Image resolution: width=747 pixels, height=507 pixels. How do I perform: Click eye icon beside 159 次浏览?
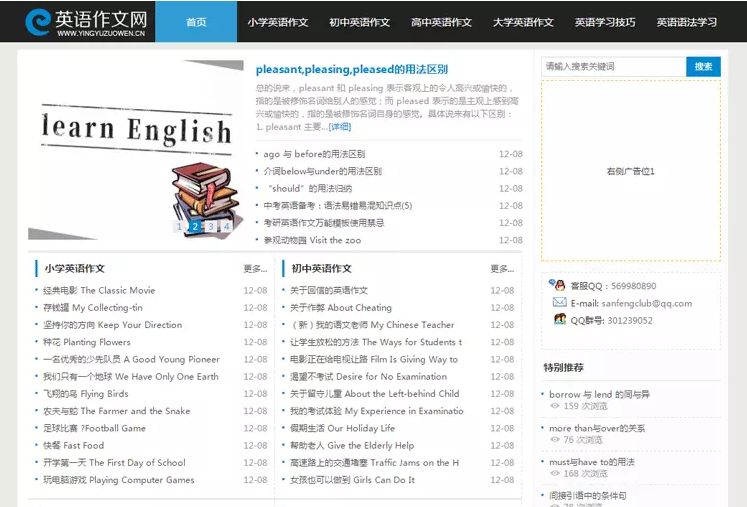tap(555, 406)
